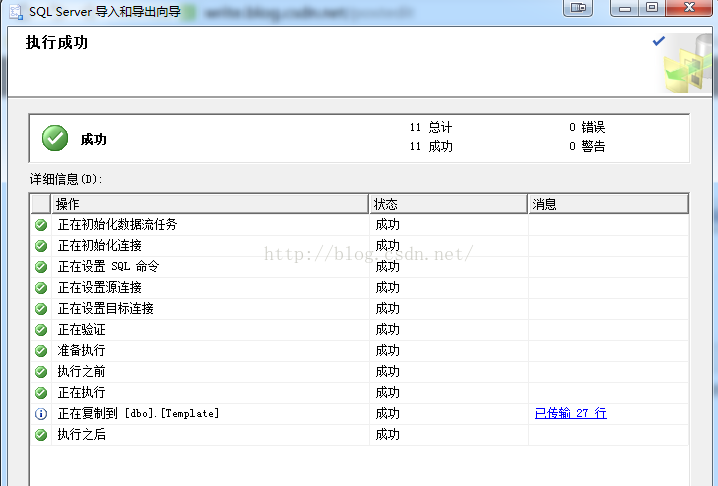718x486 pixels.
Task: Click the green check icon beside 执行之后
Action: pyautogui.click(x=41, y=435)
